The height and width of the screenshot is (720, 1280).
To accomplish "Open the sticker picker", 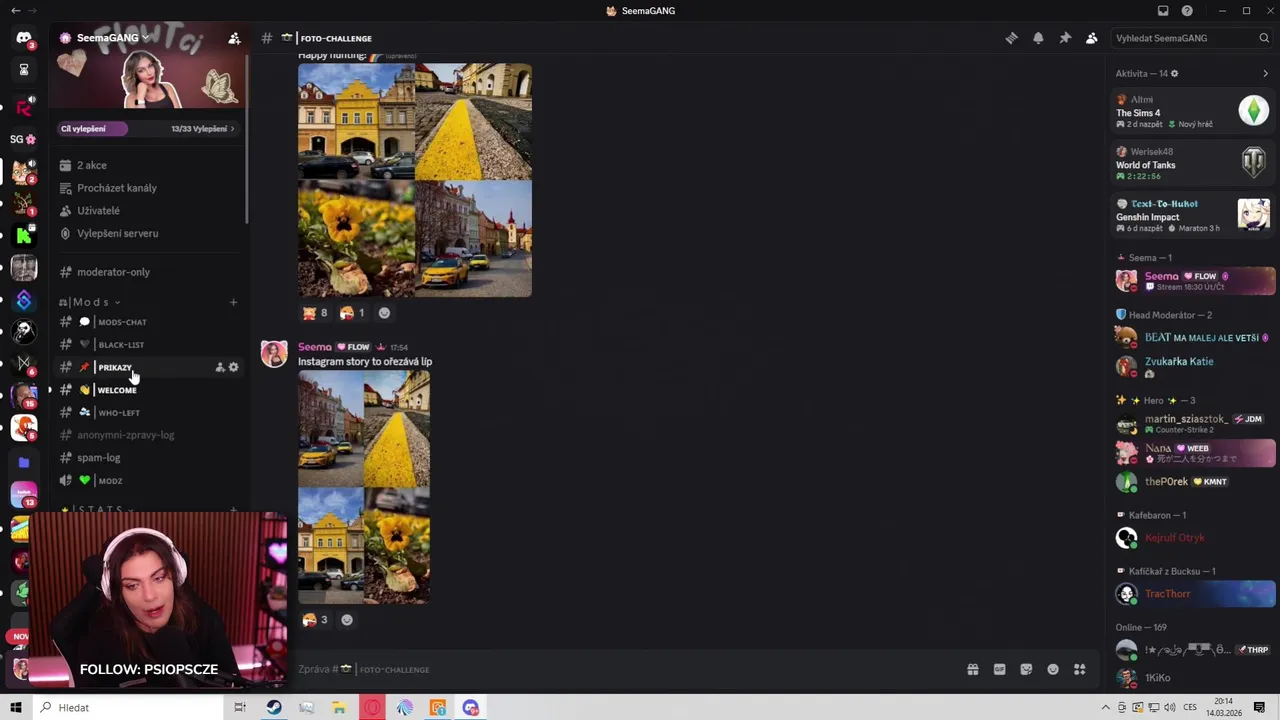I will (x=1026, y=669).
